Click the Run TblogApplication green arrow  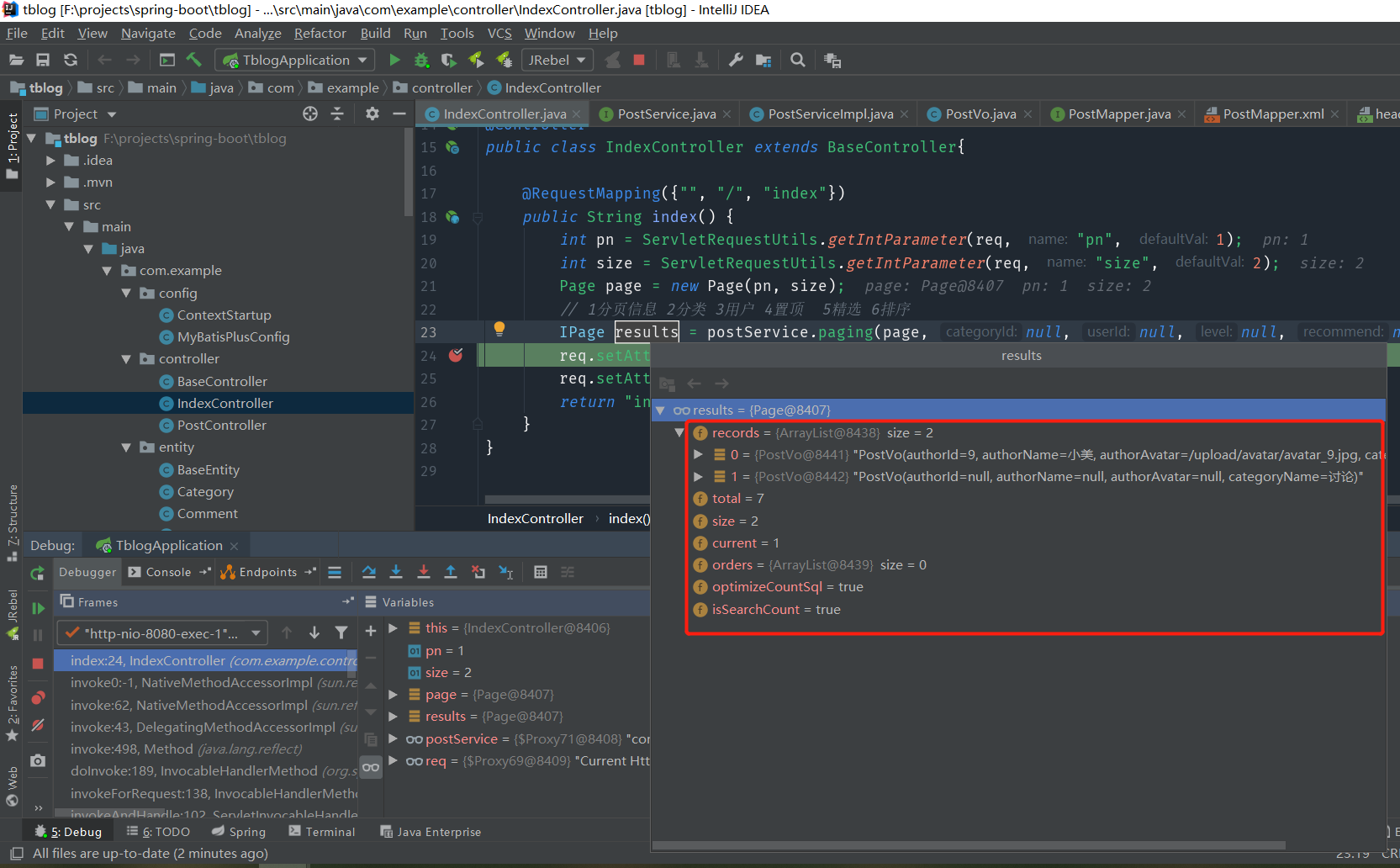point(394,60)
